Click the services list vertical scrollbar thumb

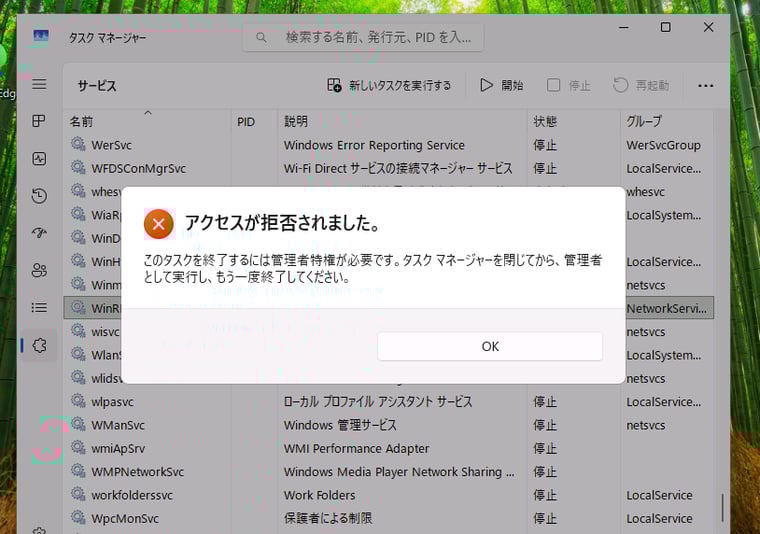click(x=722, y=508)
